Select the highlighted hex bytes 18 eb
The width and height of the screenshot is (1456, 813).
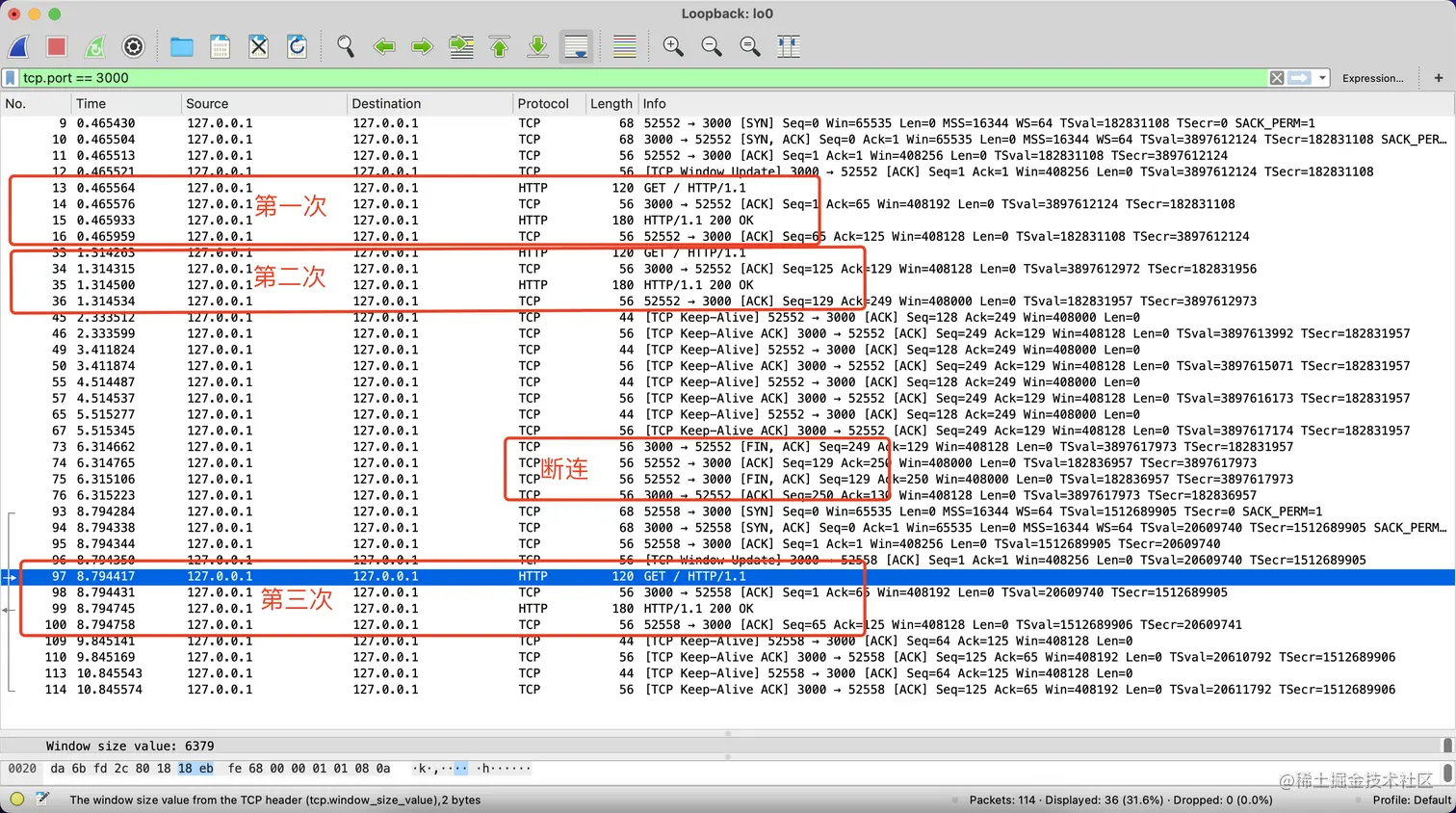[195, 769]
